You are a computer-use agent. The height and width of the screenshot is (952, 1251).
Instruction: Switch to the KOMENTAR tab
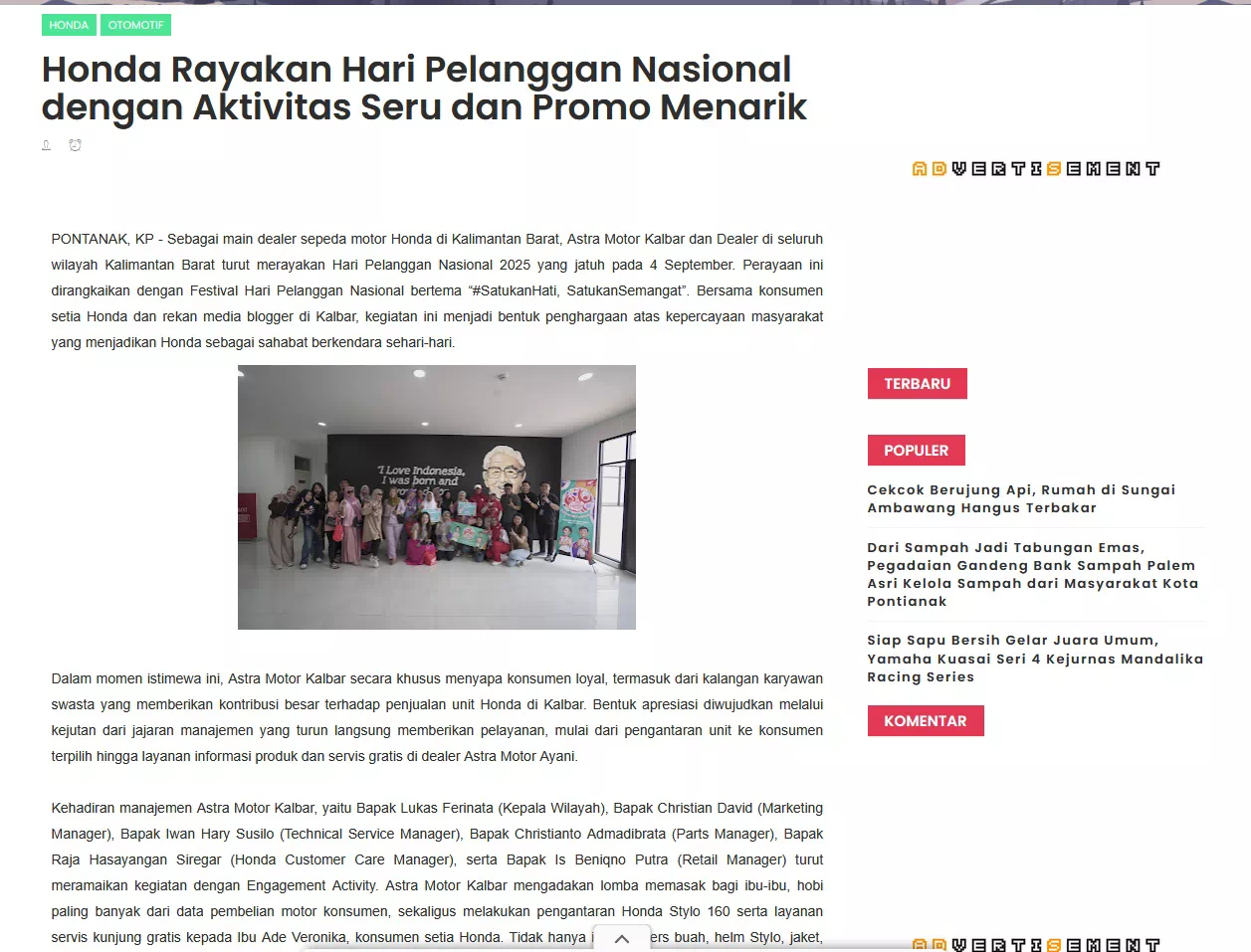[x=926, y=721]
